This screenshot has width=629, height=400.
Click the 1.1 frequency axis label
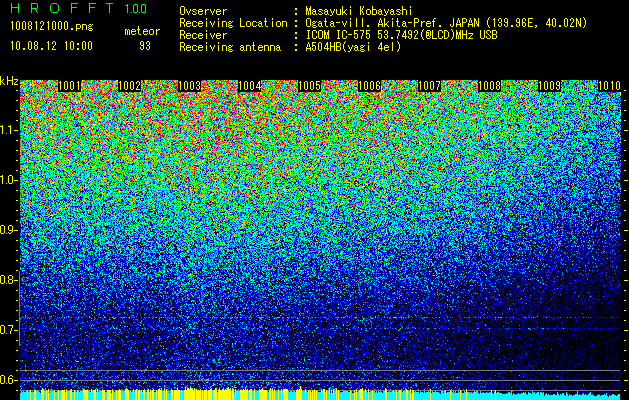8,130
